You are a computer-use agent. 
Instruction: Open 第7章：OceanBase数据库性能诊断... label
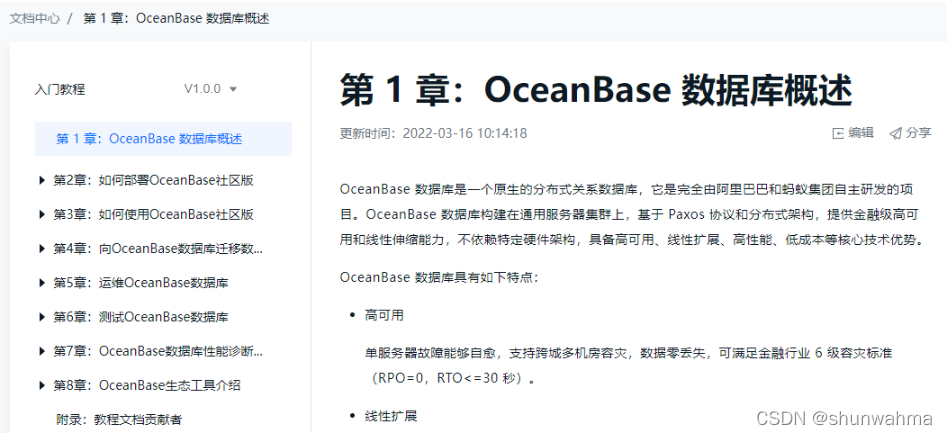(x=158, y=351)
